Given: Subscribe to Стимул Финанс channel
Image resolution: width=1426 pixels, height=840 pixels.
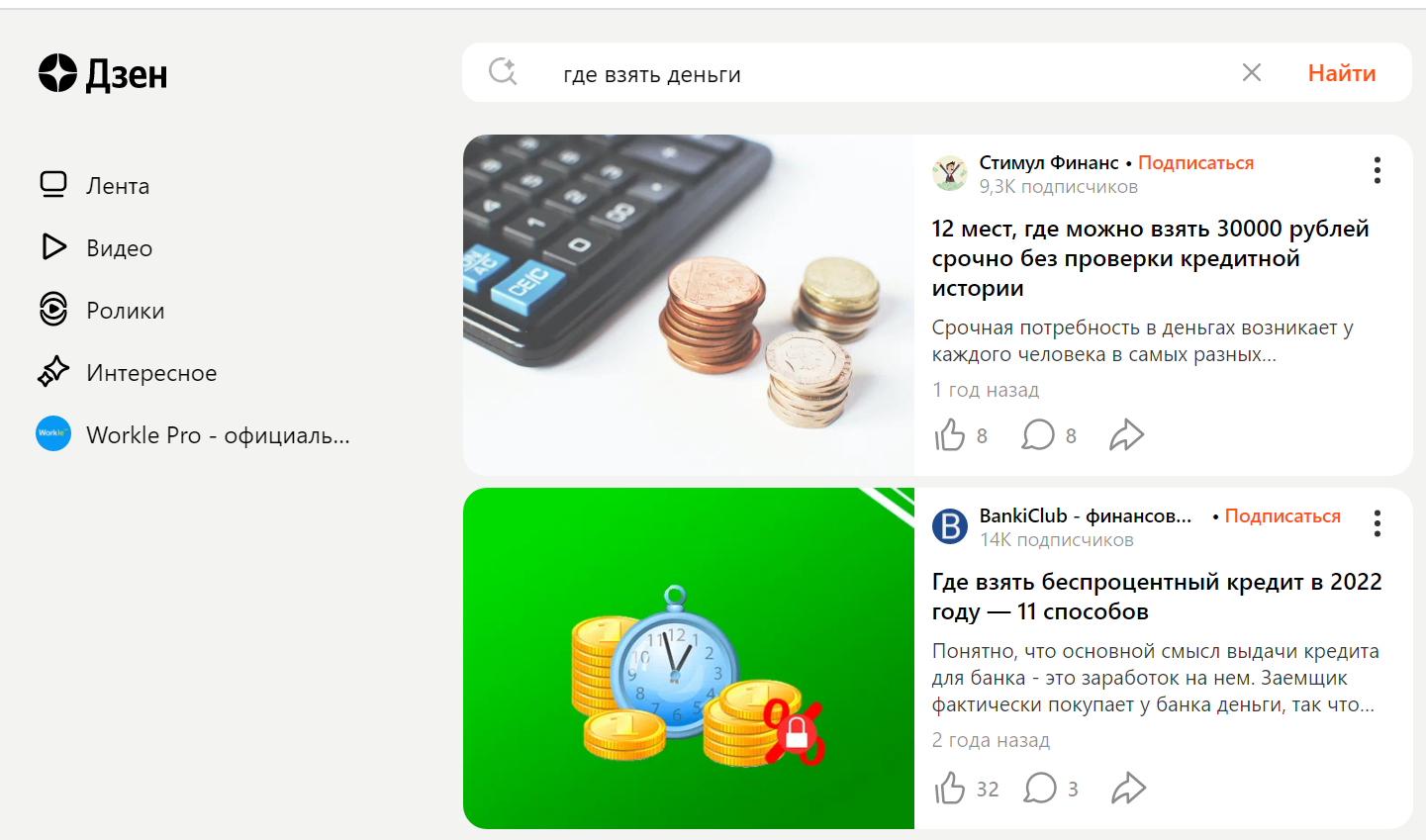Looking at the screenshot, I should tap(1195, 162).
